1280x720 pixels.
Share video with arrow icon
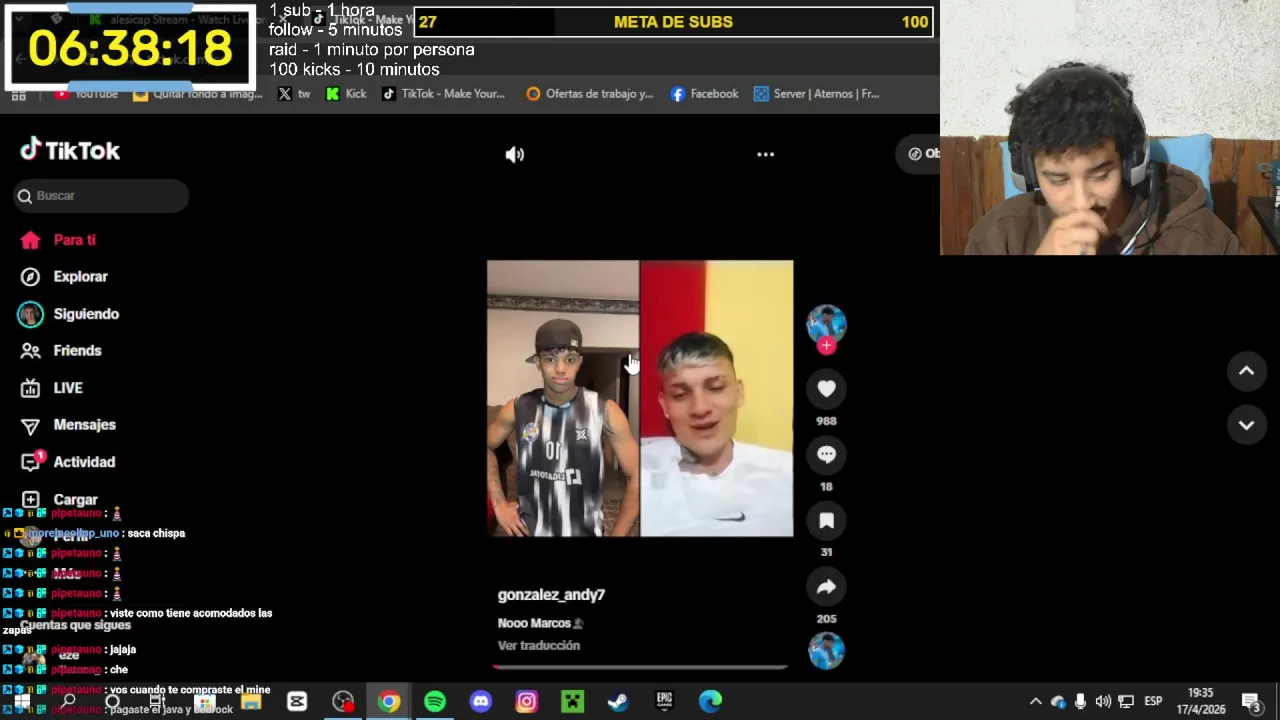pyautogui.click(x=826, y=587)
